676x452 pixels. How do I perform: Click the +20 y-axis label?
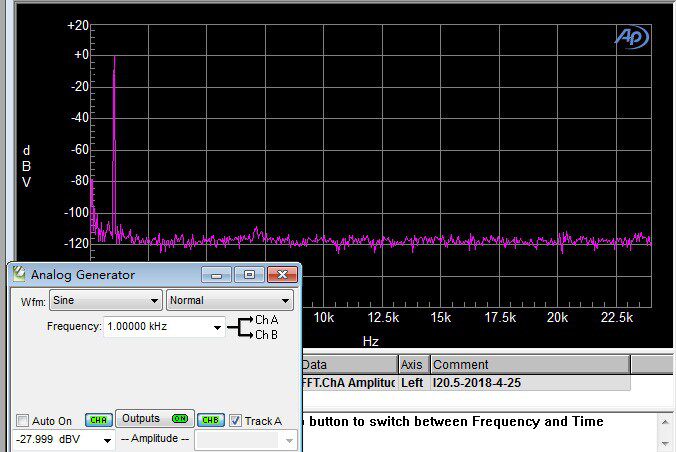(x=78, y=25)
